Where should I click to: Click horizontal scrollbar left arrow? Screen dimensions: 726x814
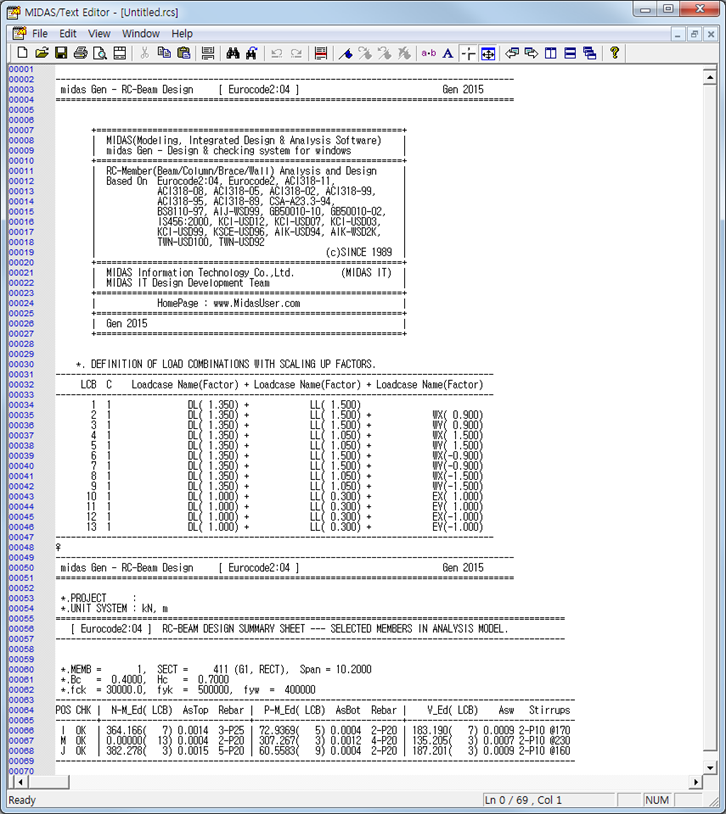(20, 781)
